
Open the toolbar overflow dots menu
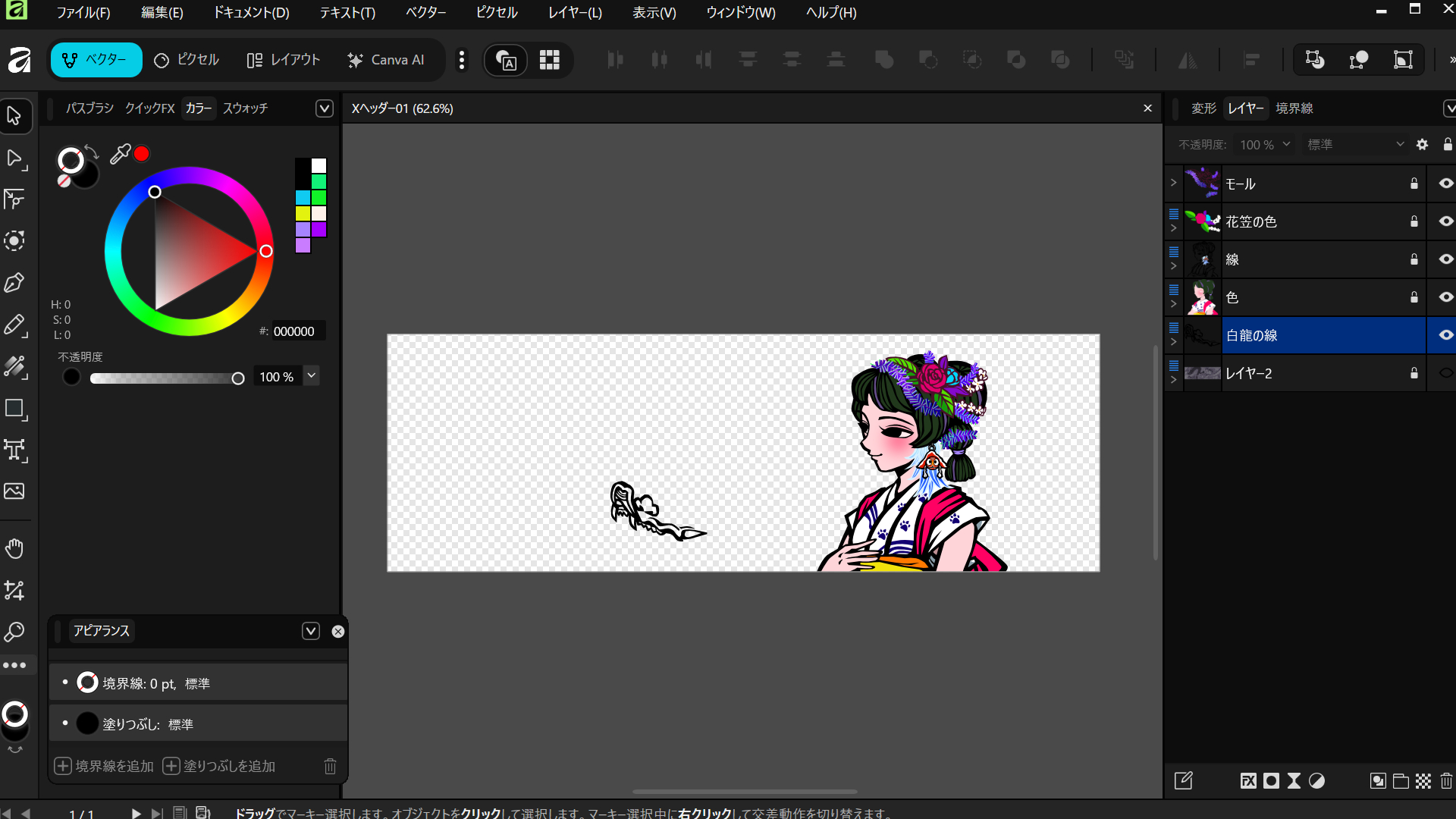tap(462, 60)
